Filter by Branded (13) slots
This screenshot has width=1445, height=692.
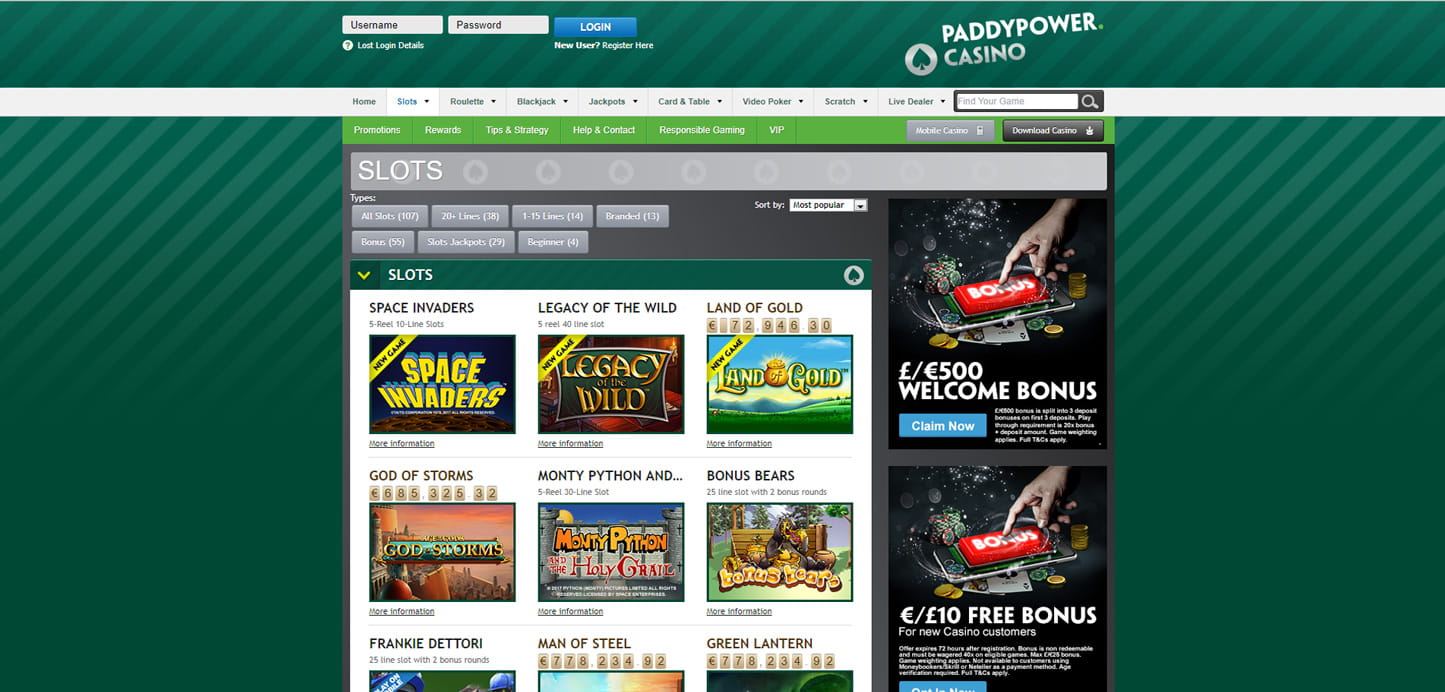tap(633, 216)
